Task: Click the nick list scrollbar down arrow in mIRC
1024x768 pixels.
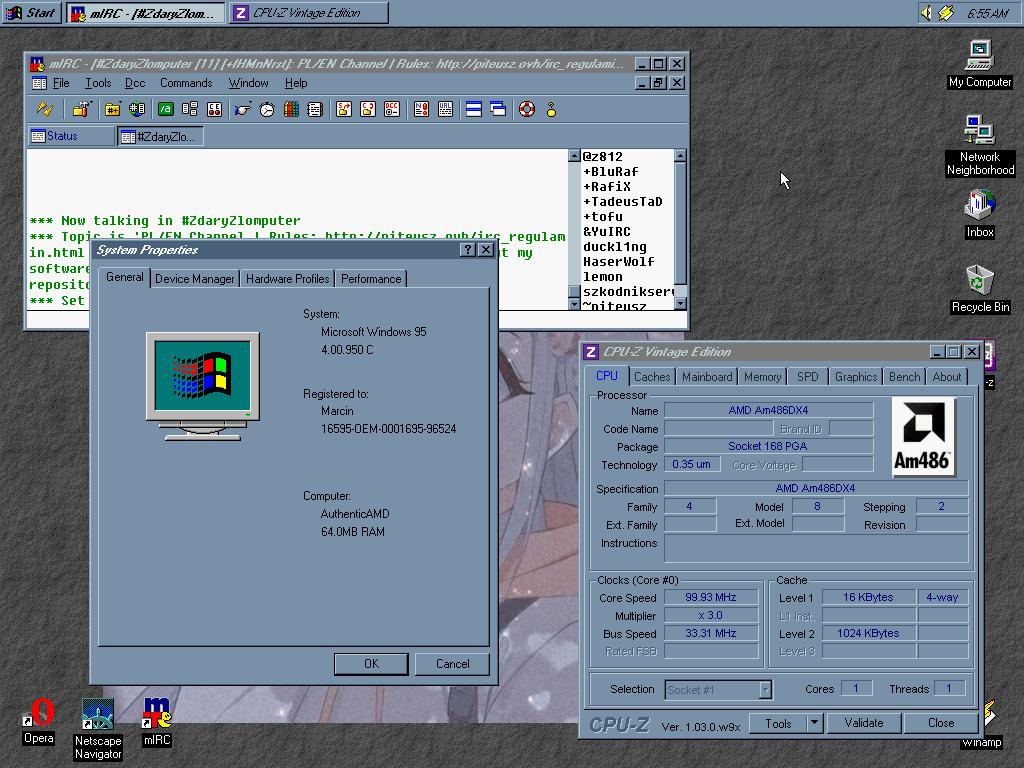Action: (x=680, y=304)
